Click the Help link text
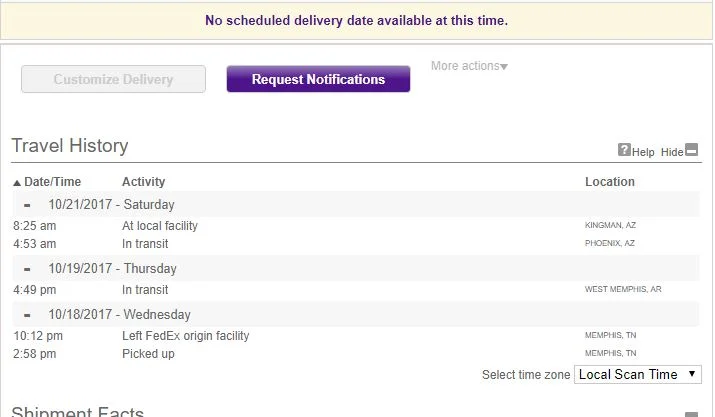This screenshot has height=417, width=715. (643, 152)
